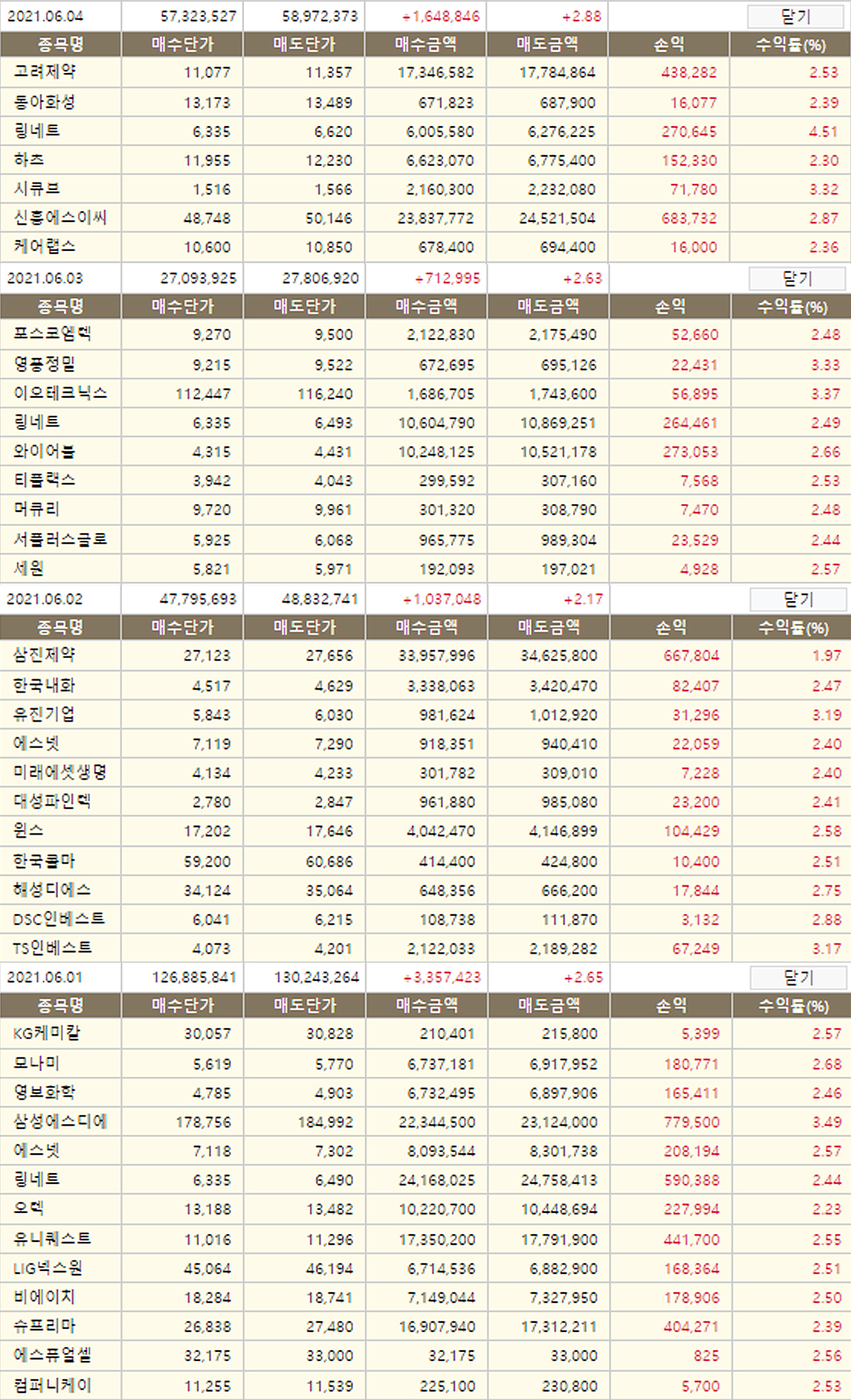Viewport: 851px width, 1400px height.
Task: Click the 닫기 button for 2021.06.02
Action: [799, 600]
